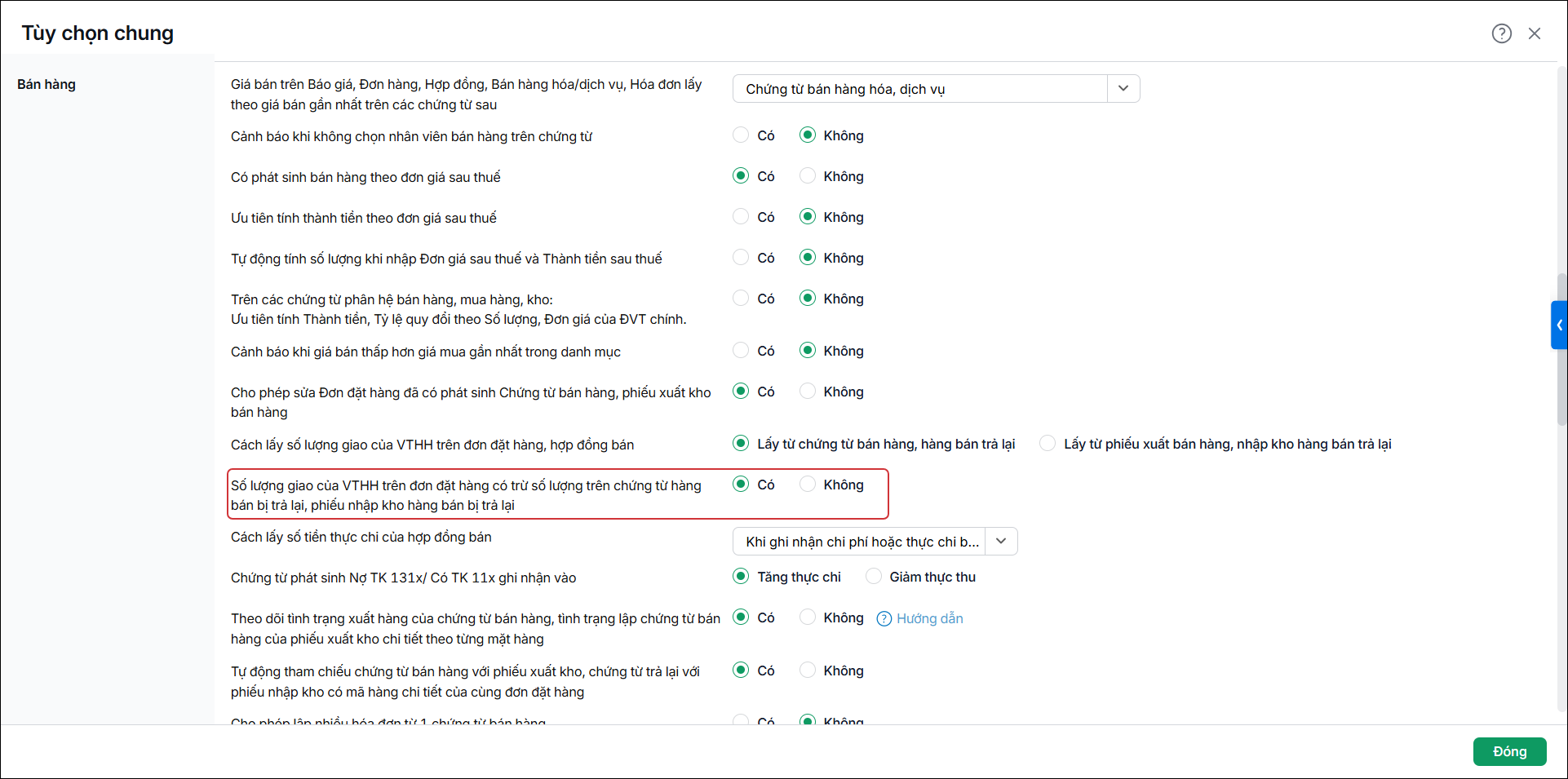The height and width of the screenshot is (779, 1568).
Task: Select Không for Số lượng giao trừ hàng bán trả lại
Action: tap(808, 485)
